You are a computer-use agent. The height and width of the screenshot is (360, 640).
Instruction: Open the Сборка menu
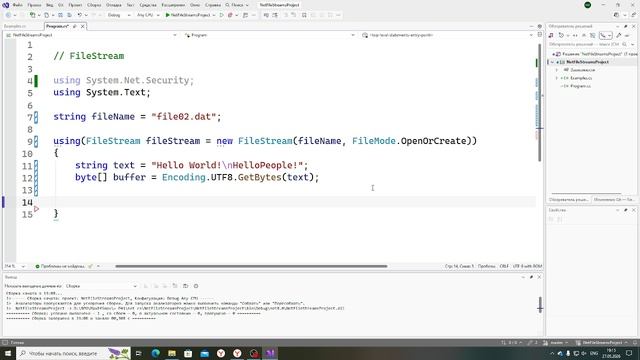(94, 5)
